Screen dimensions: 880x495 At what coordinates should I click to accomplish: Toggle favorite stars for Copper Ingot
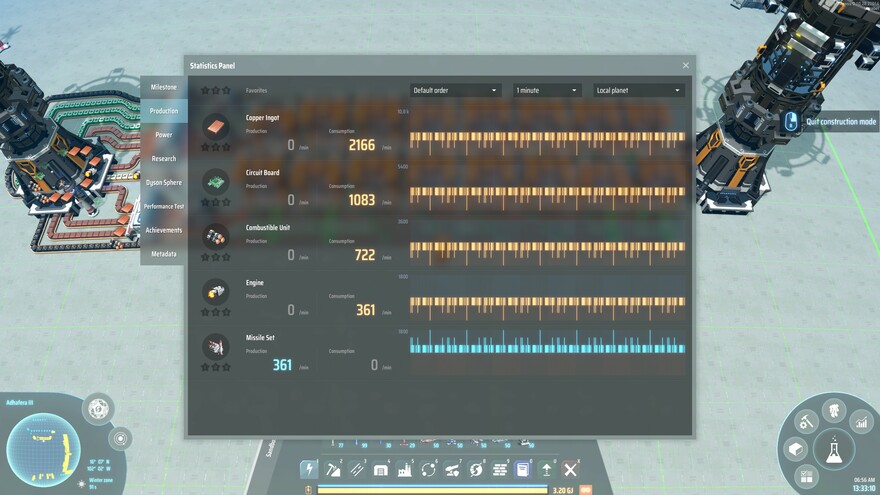coord(215,146)
